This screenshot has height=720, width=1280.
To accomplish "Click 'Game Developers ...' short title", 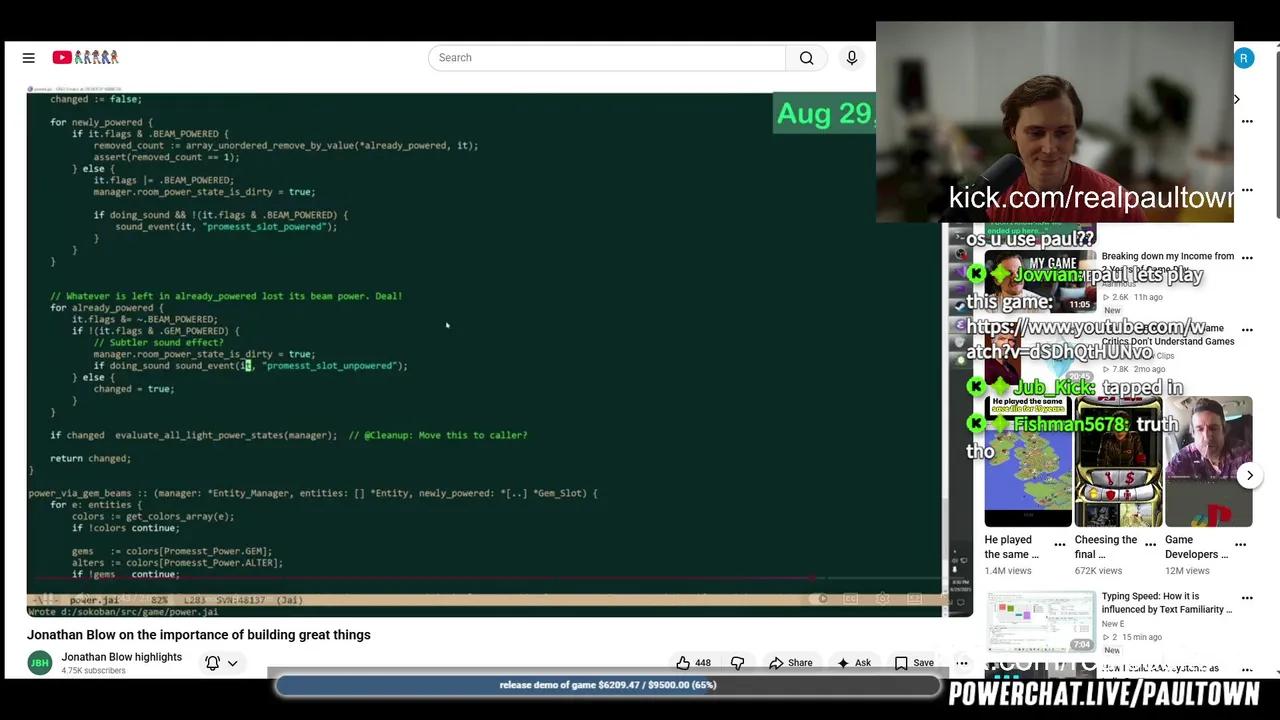I will tap(1196, 547).
